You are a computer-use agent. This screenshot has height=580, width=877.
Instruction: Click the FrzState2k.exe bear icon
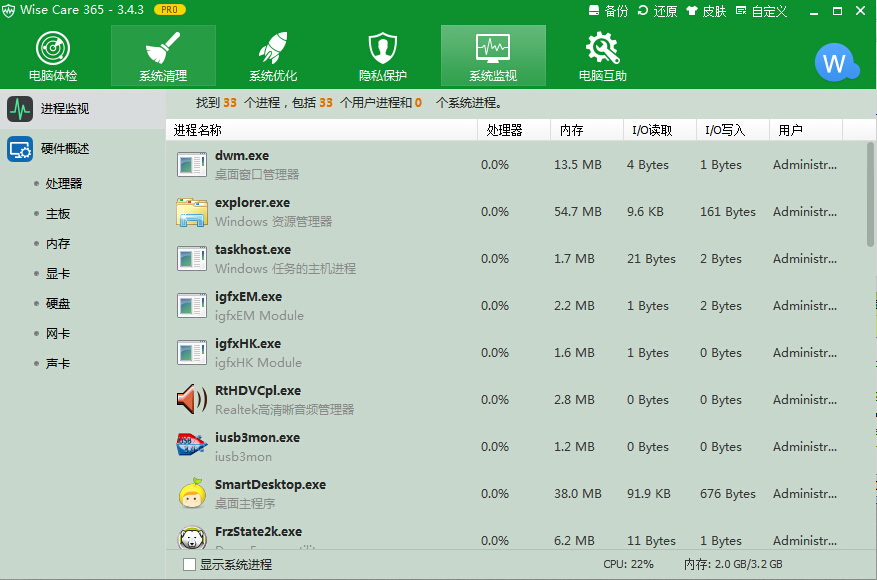tap(192, 537)
